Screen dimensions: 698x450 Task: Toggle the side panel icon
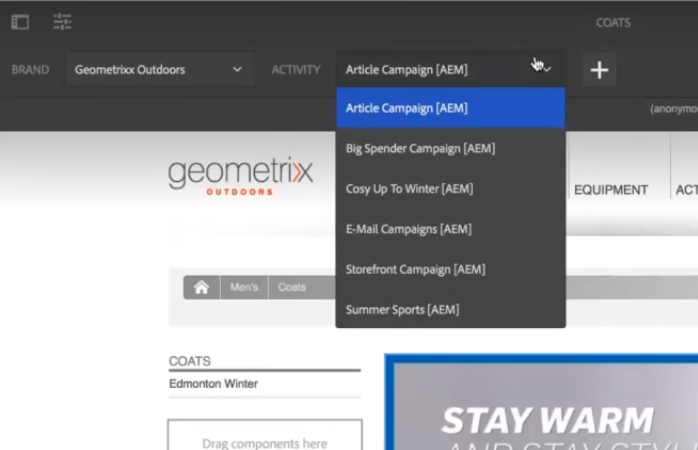pos(20,22)
